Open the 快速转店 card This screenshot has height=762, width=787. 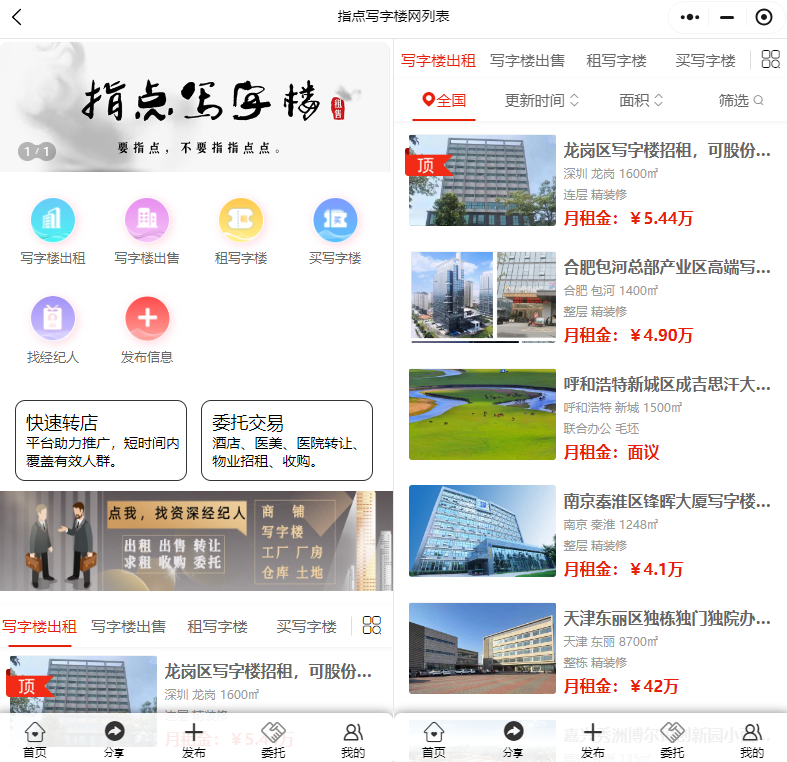(101, 440)
